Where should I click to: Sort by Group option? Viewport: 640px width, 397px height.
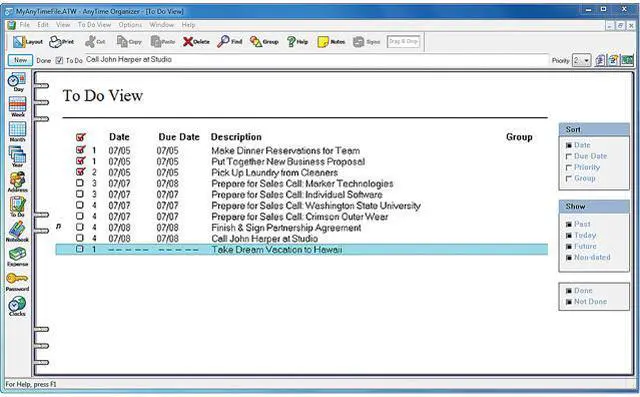(569, 178)
